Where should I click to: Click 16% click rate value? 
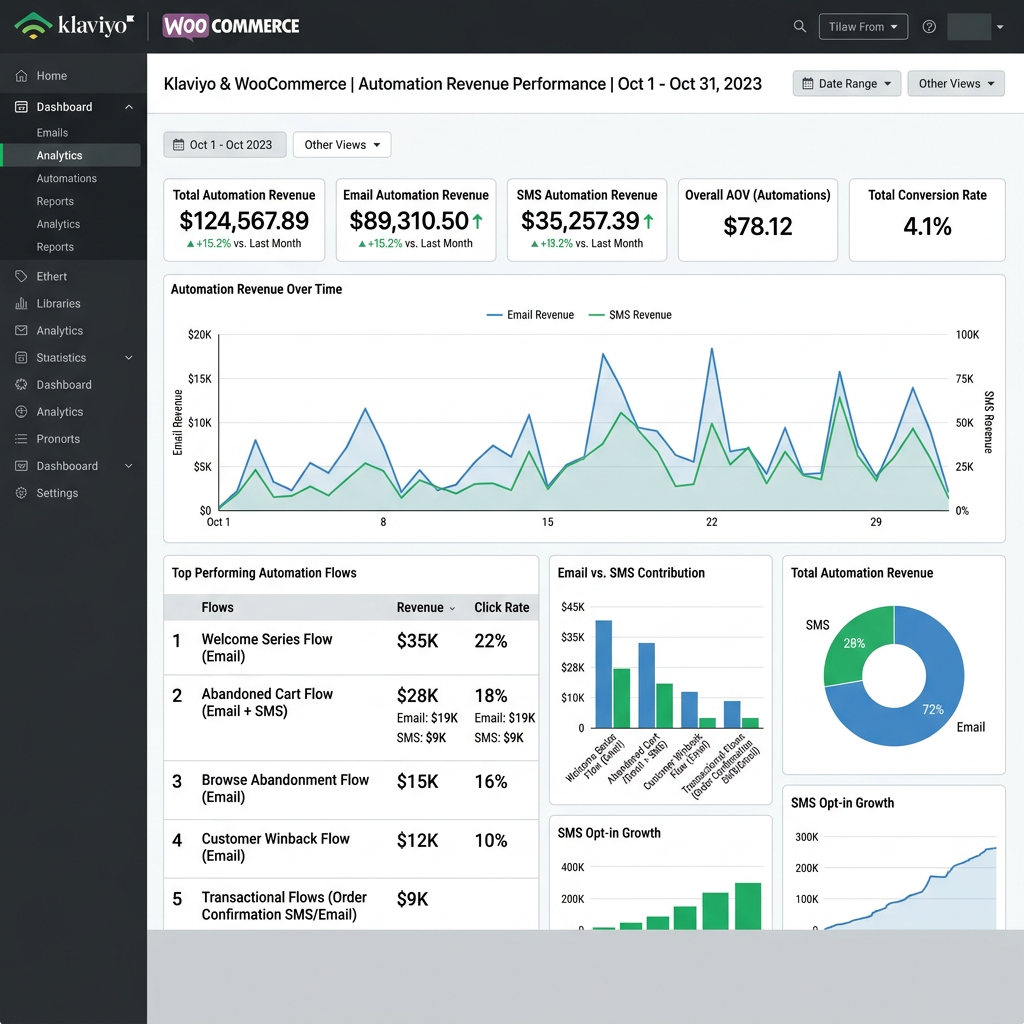tap(490, 782)
